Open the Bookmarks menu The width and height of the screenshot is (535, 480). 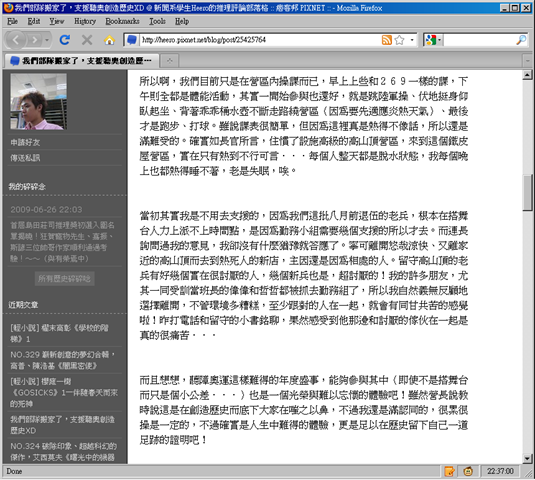pyautogui.click(x=122, y=21)
